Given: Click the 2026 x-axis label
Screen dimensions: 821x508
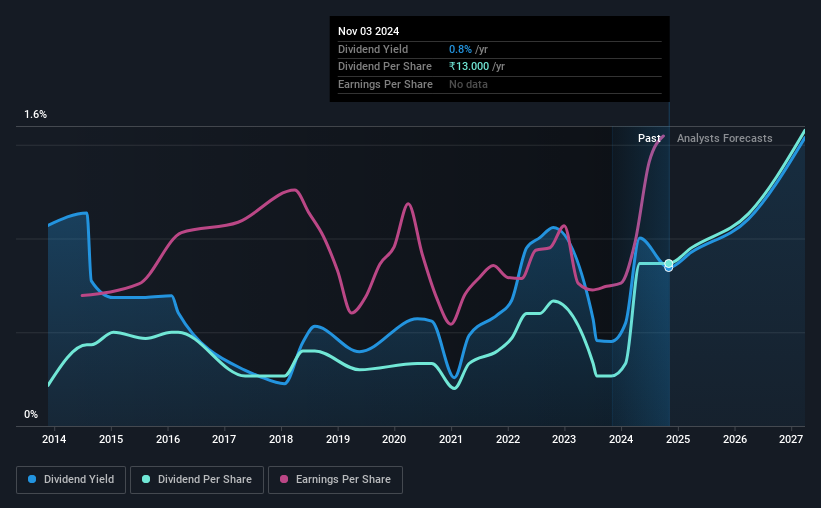Looking at the screenshot, I should (735, 439).
